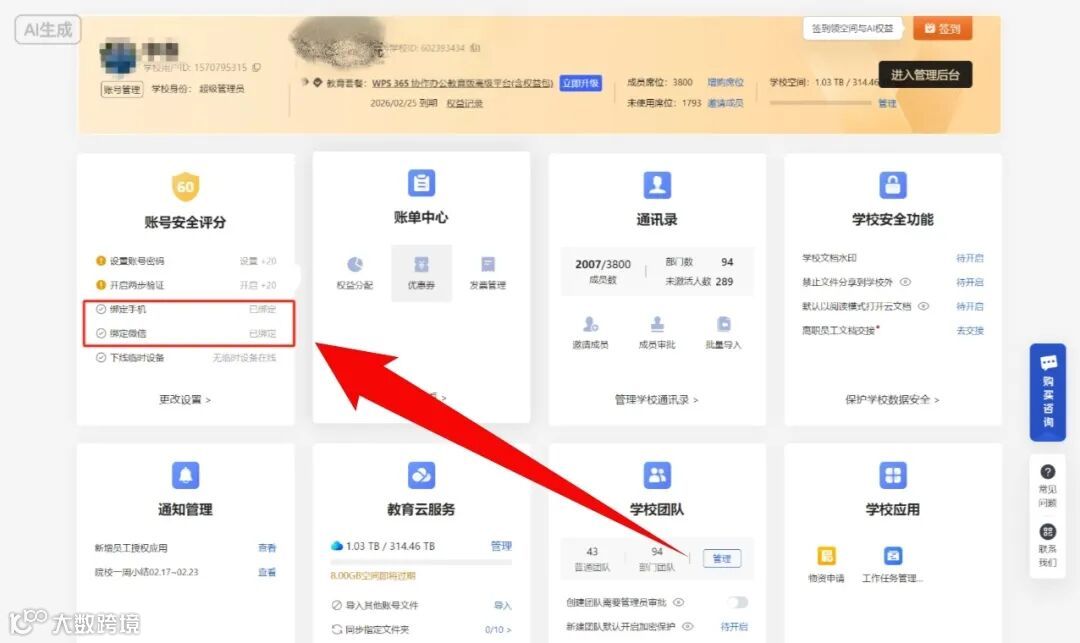Click 进入管理后台 button
This screenshot has height=643, width=1080.
click(925, 74)
